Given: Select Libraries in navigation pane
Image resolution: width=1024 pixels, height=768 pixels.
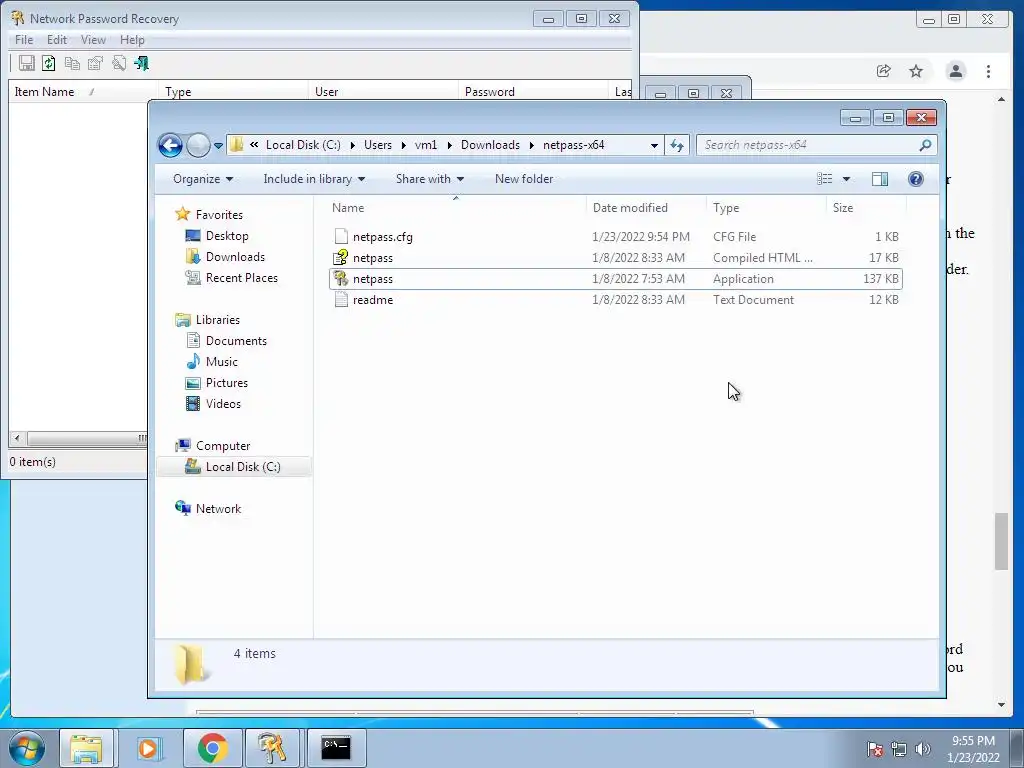Looking at the screenshot, I should (217, 320).
